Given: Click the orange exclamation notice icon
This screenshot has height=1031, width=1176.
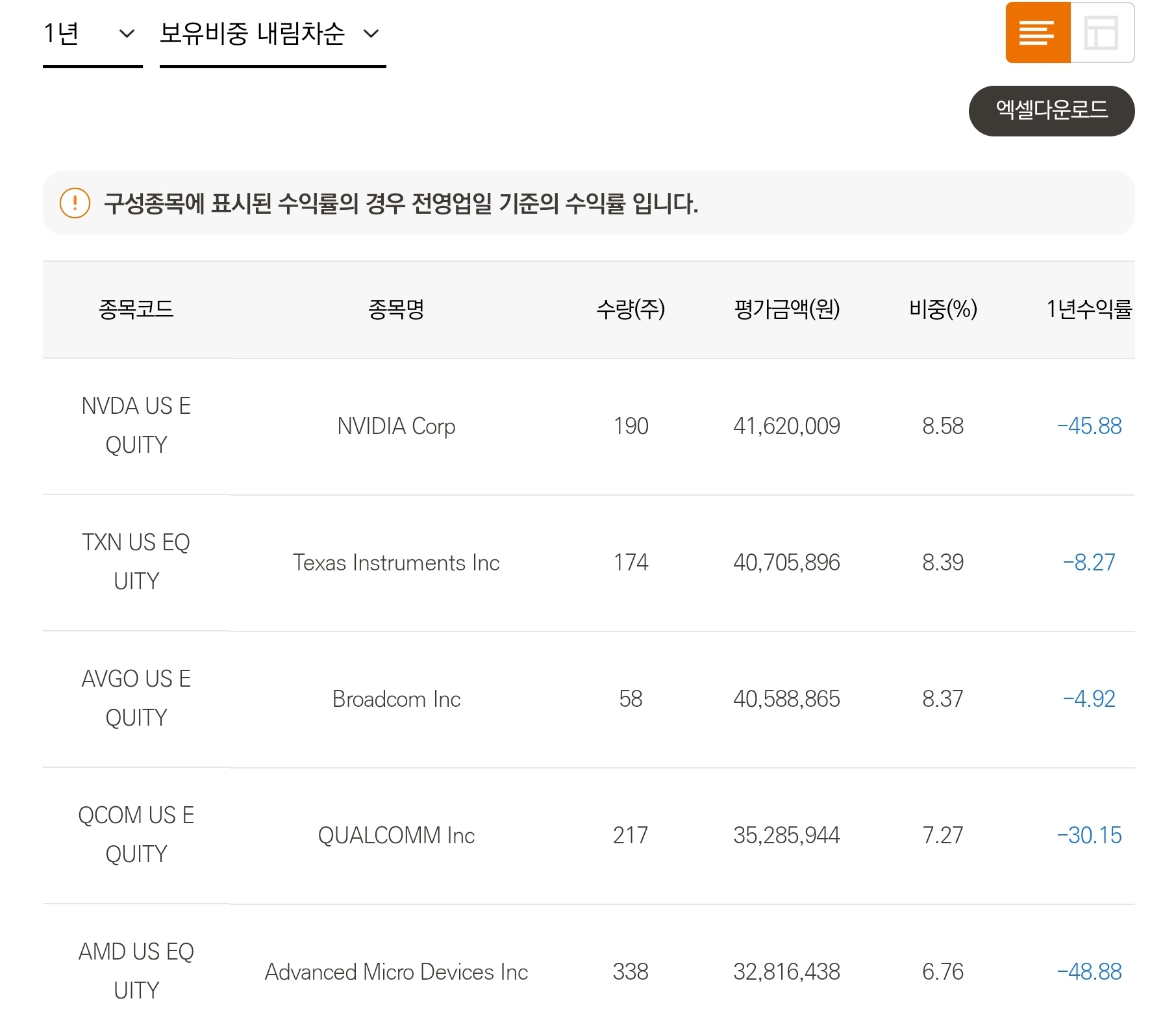Looking at the screenshot, I should (75, 203).
